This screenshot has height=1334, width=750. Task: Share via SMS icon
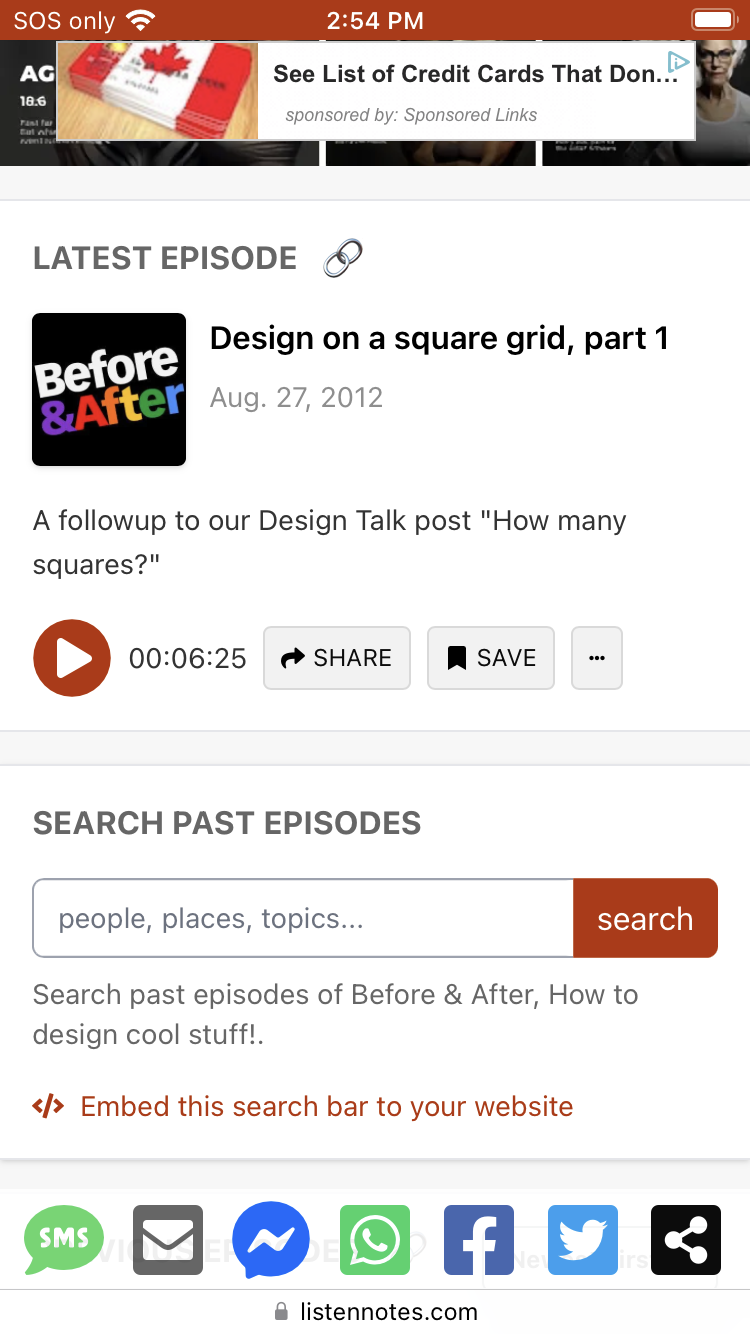(63, 1240)
